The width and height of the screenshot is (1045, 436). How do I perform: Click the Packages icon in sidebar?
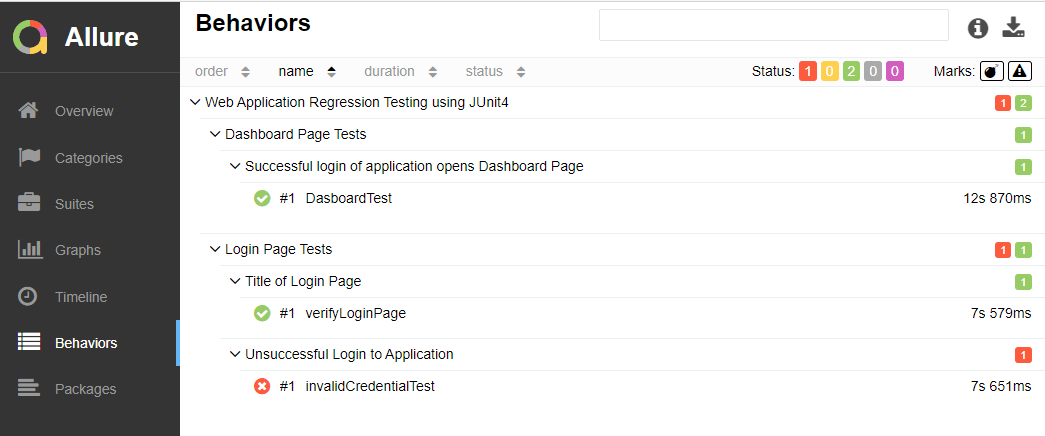click(x=29, y=389)
